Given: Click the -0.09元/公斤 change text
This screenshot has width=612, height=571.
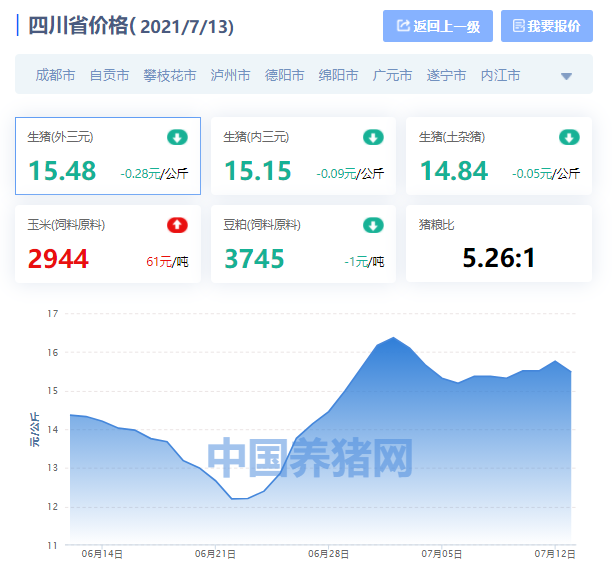Looking at the screenshot, I should pyautogui.click(x=350, y=174).
